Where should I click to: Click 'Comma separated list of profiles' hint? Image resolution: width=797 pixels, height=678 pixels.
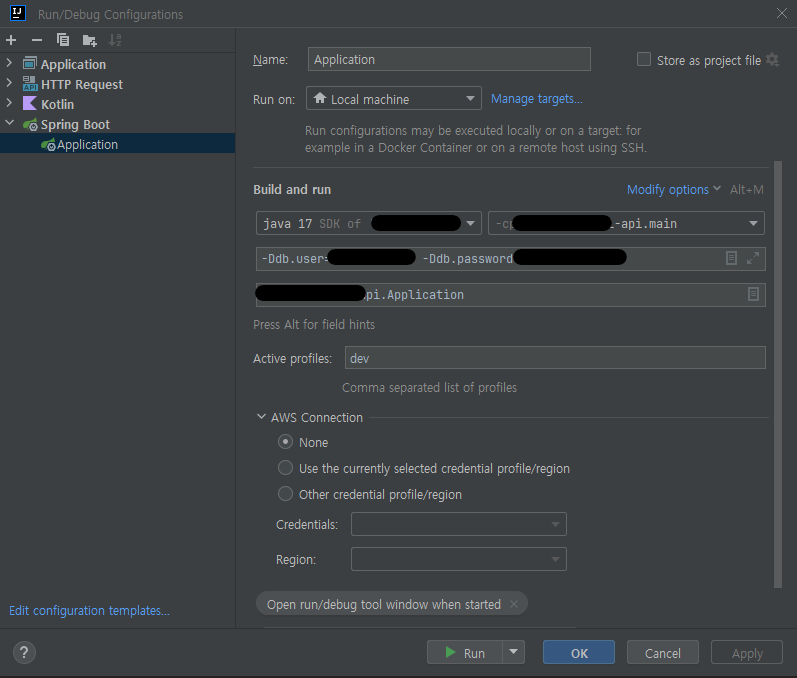pos(430,387)
